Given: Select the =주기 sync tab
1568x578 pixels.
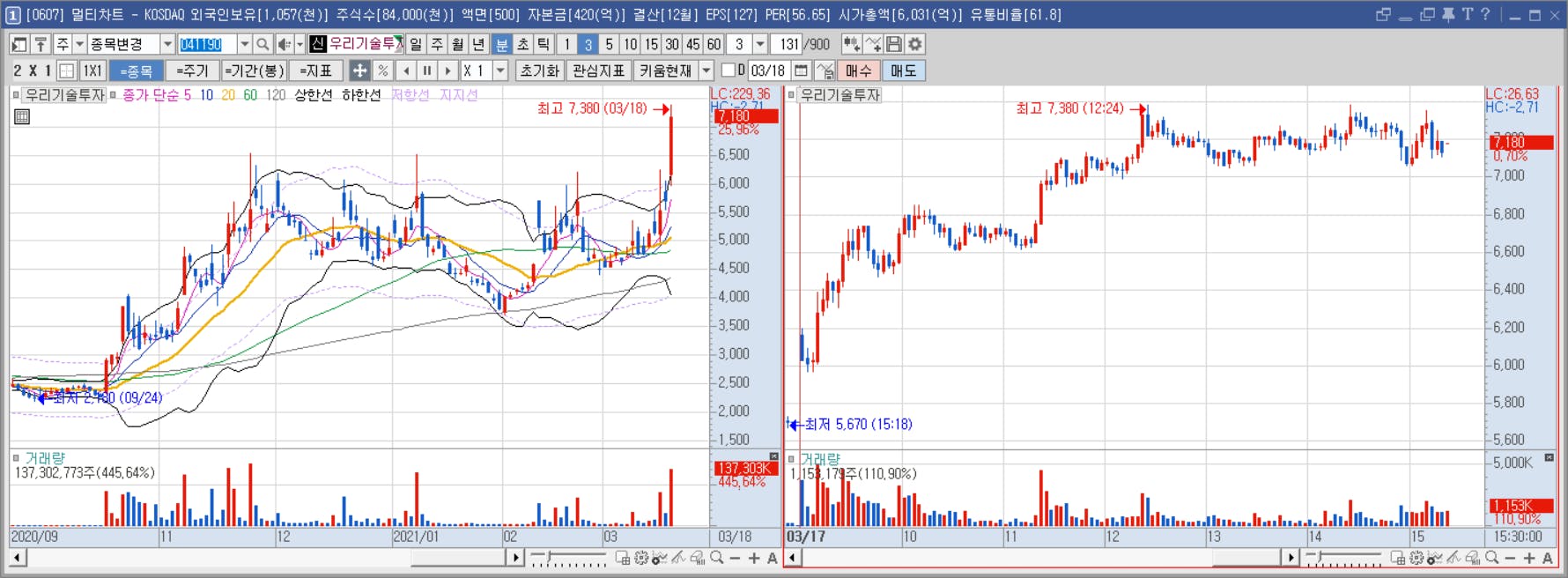Looking at the screenshot, I should [x=192, y=70].
